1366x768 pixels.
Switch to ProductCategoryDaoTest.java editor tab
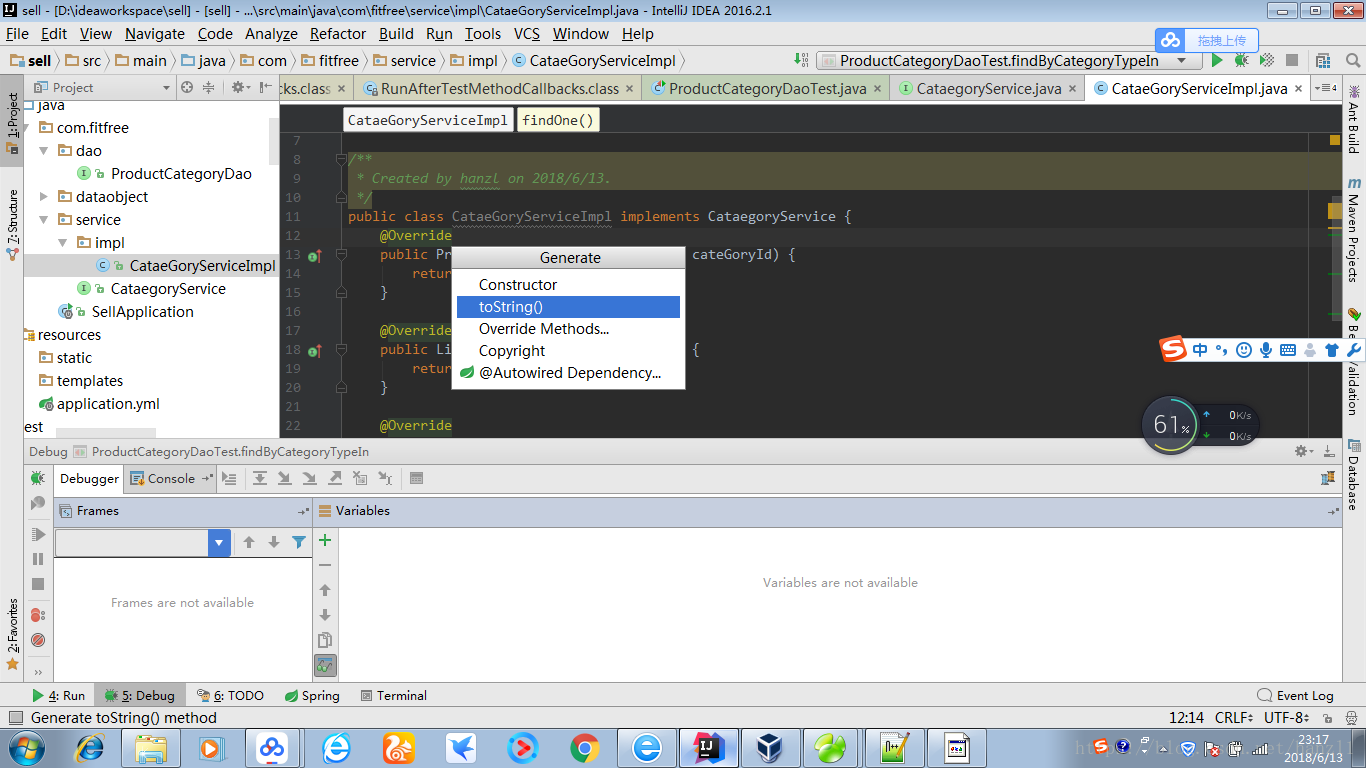pyautogui.click(x=767, y=88)
